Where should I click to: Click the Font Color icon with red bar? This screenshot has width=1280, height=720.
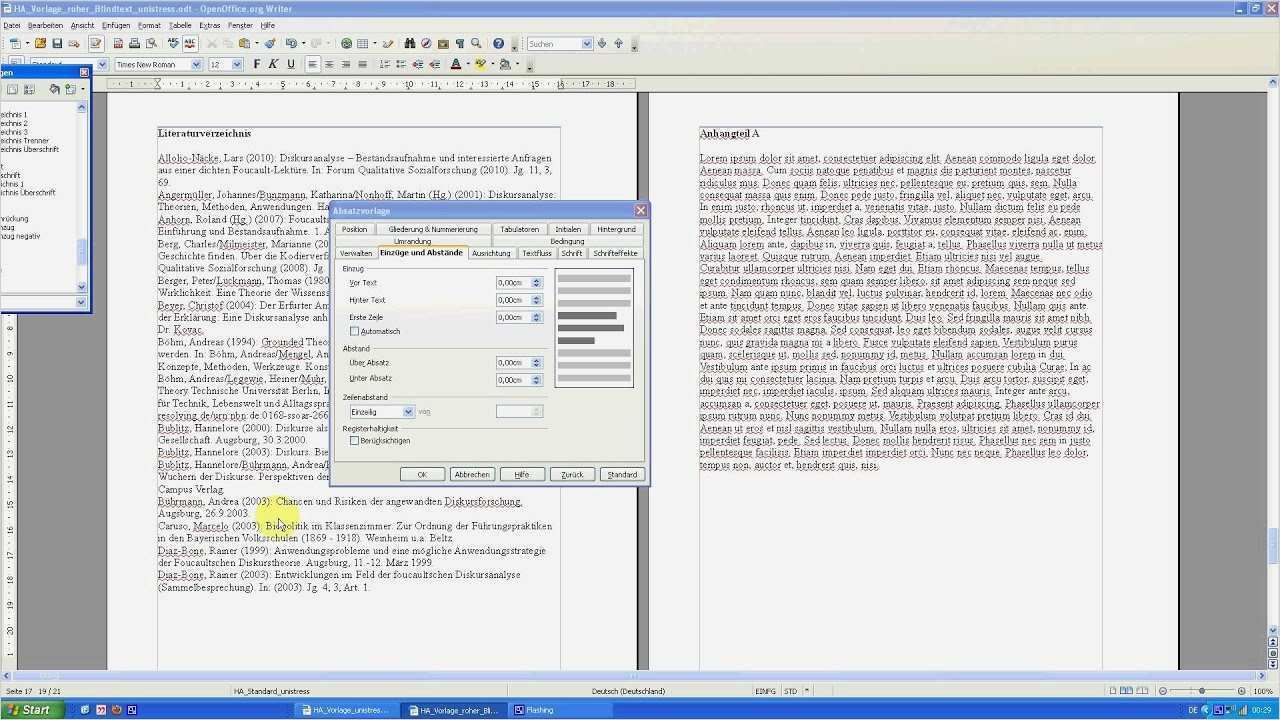(455, 64)
